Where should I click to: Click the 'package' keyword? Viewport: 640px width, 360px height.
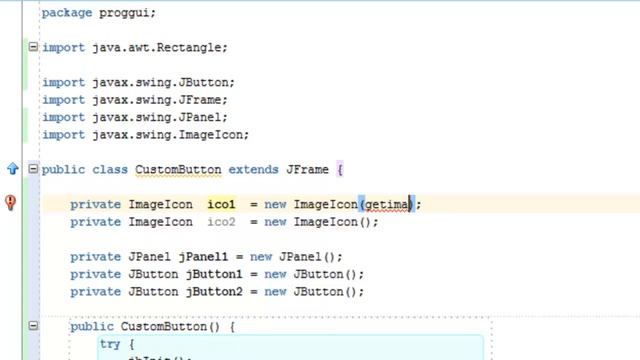tap(67, 13)
